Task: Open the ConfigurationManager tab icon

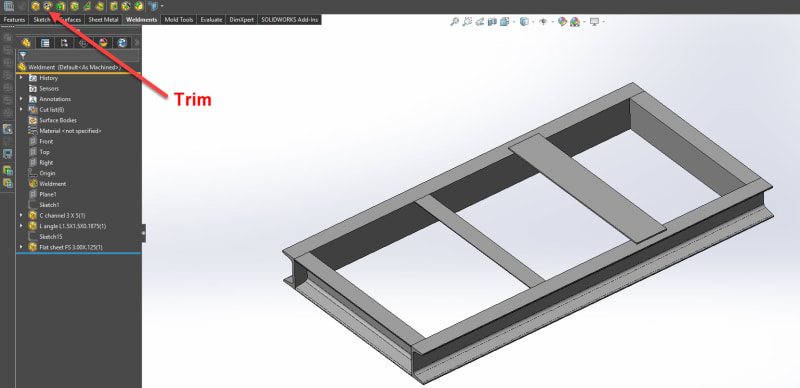Action: click(x=64, y=43)
